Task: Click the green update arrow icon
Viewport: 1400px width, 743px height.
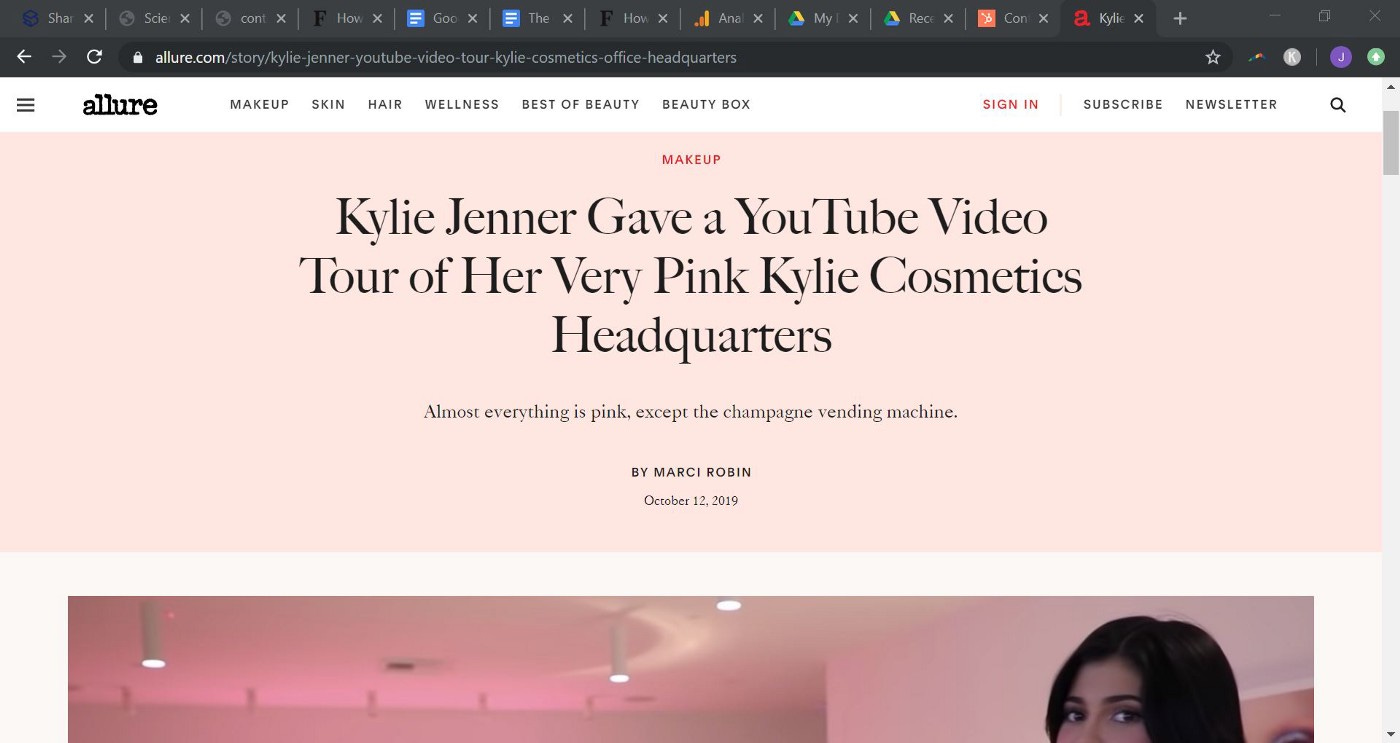Action: tap(1376, 57)
